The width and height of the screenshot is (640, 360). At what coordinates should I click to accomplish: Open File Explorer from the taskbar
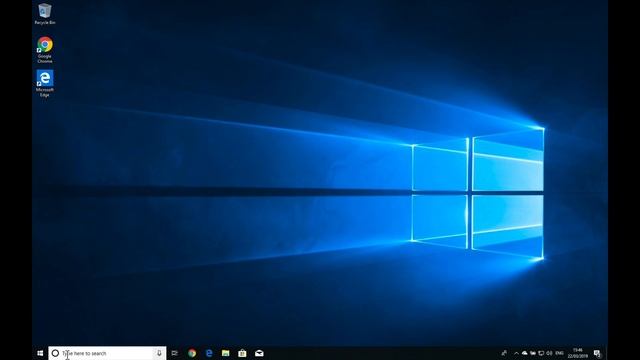coord(225,353)
